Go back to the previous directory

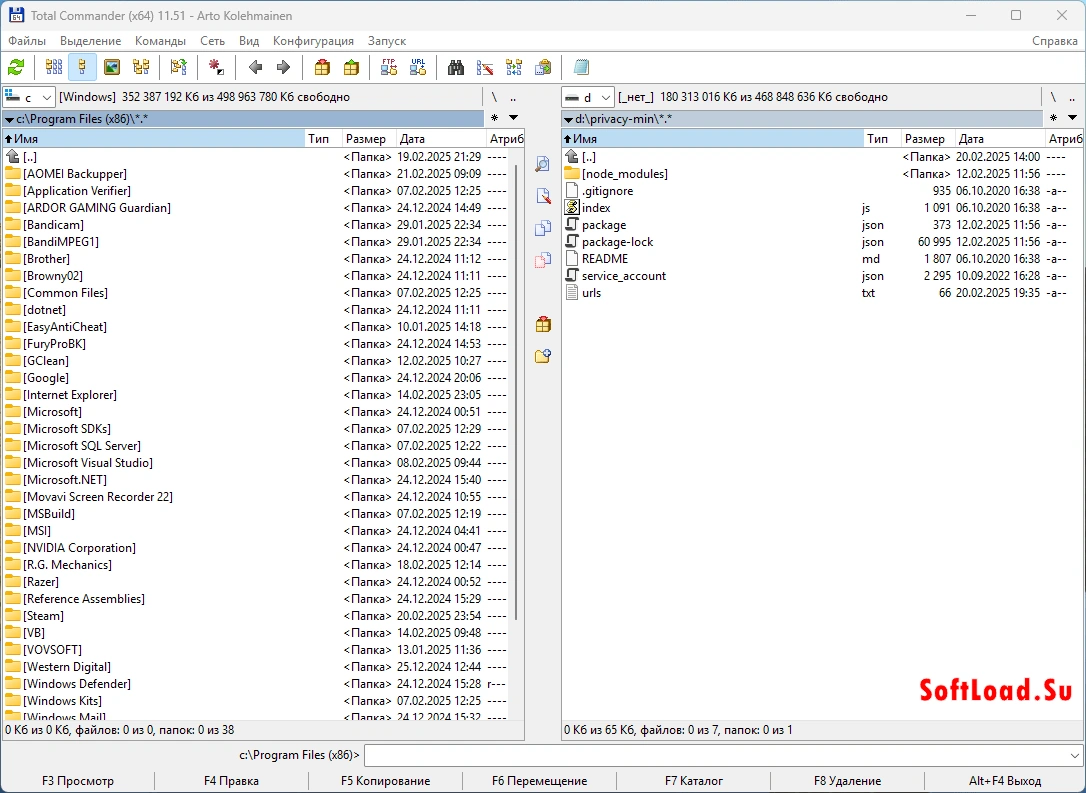255,68
